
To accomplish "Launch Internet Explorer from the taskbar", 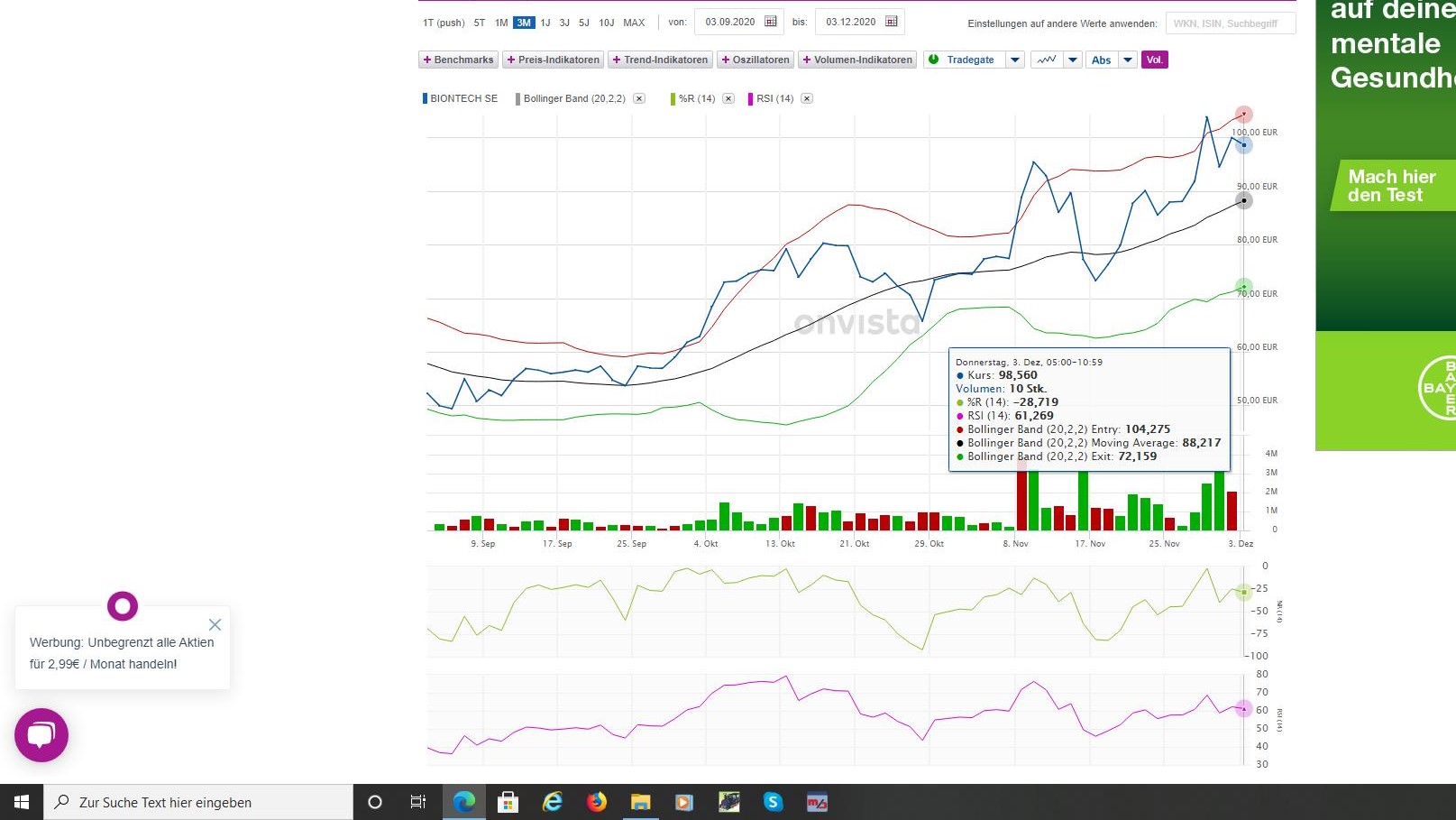I will (553, 802).
